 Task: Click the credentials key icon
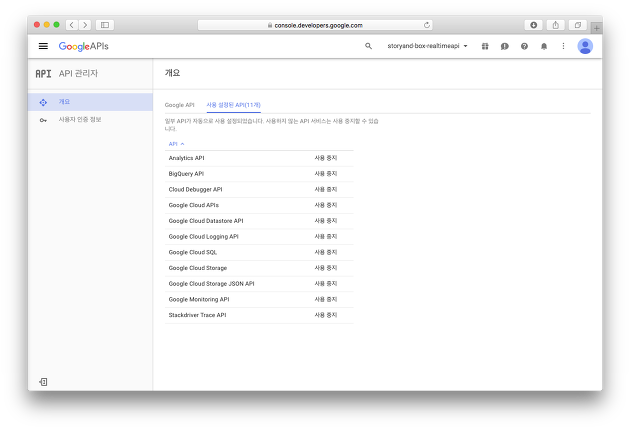[x=43, y=120]
